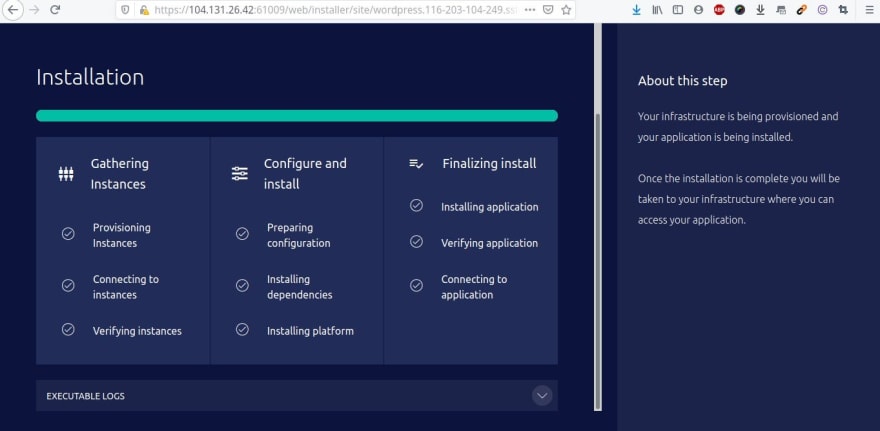880x431 pixels.
Task: Expand the Executable Logs chevron
Action: 542,396
